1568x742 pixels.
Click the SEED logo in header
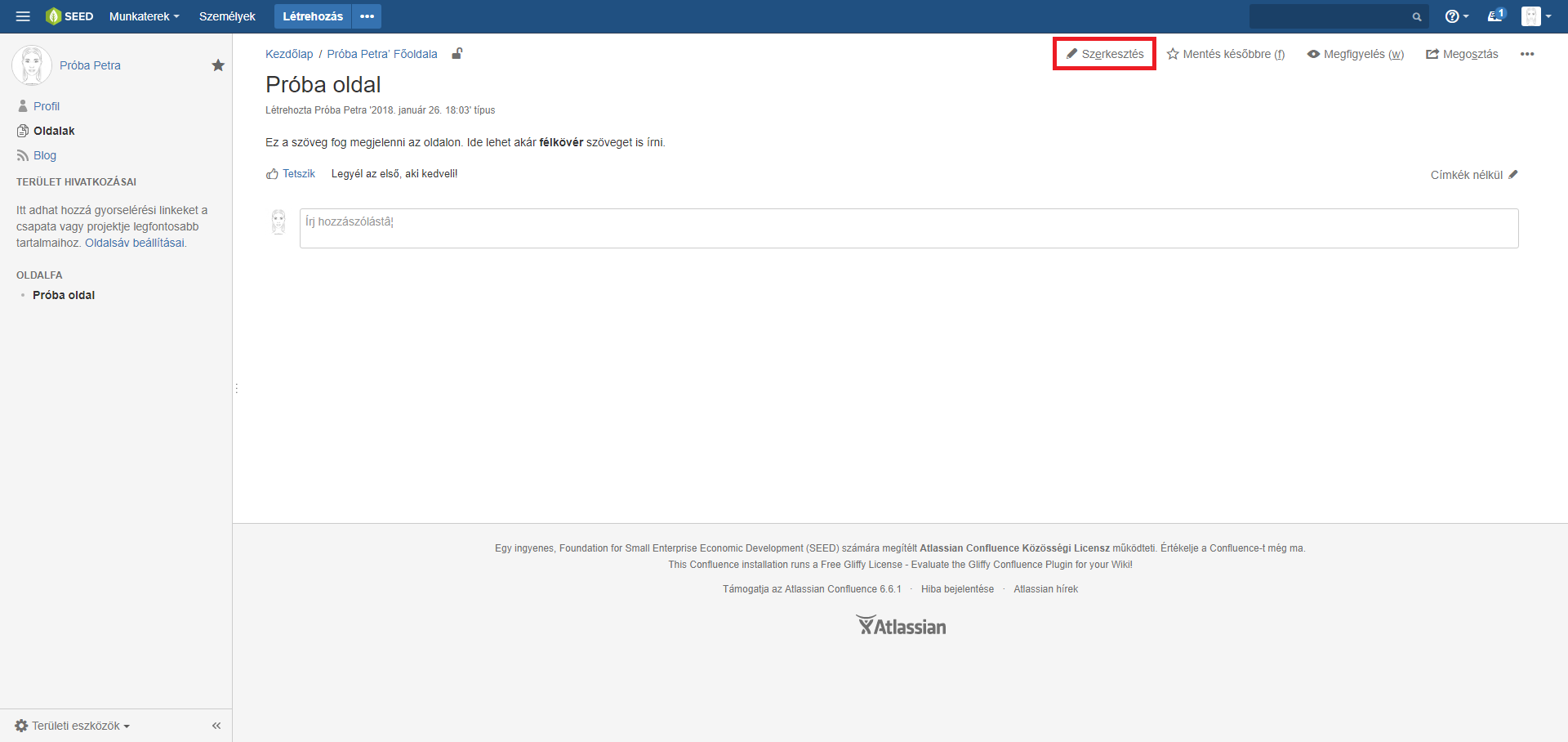(x=69, y=16)
